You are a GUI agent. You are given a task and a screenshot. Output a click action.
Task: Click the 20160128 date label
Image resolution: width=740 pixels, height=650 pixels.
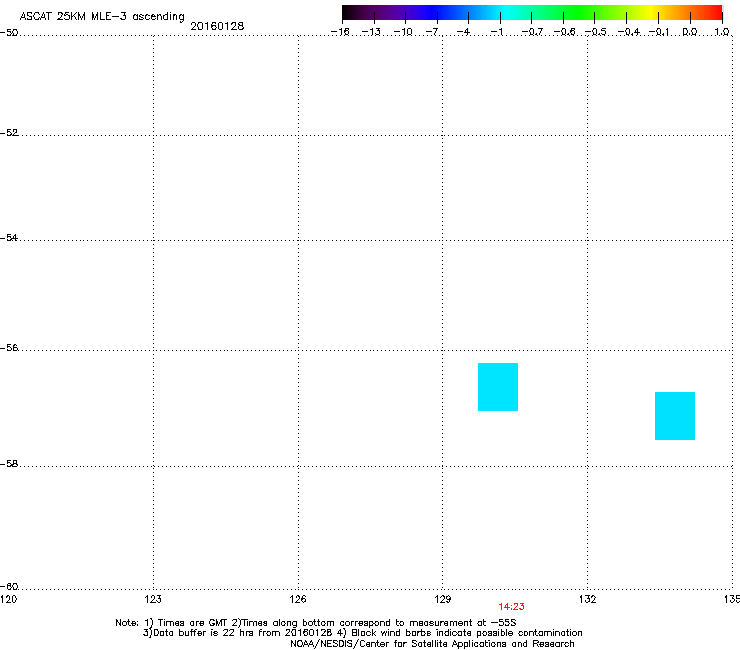pyautogui.click(x=217, y=26)
